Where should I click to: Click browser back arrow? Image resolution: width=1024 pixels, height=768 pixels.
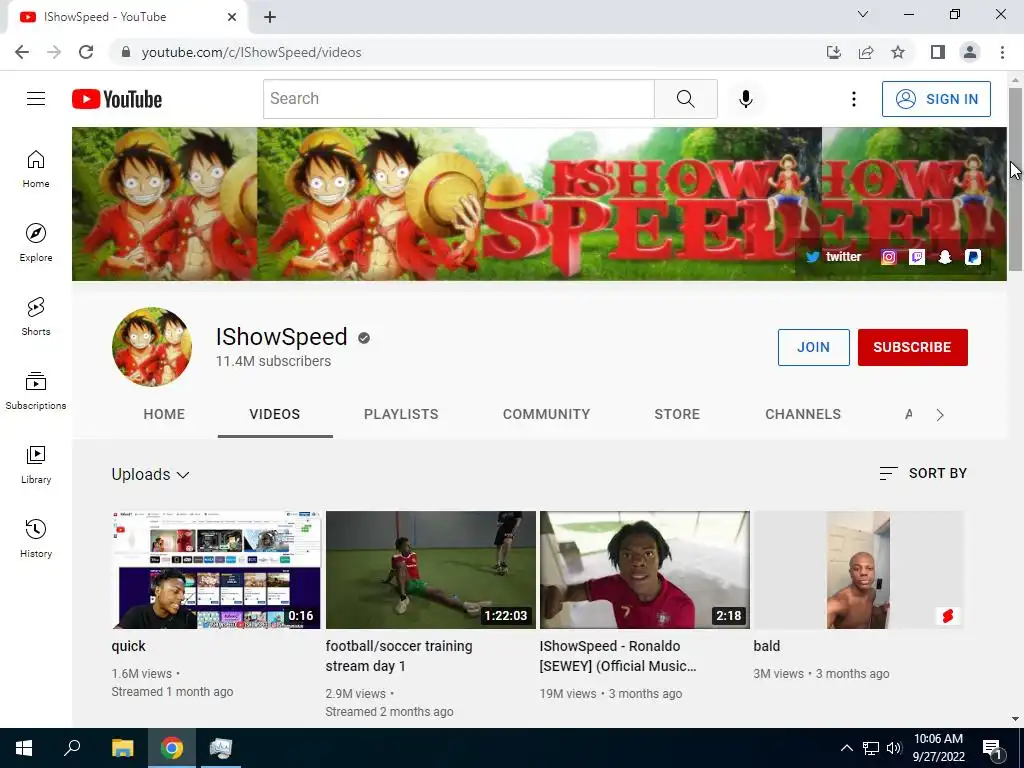22,52
